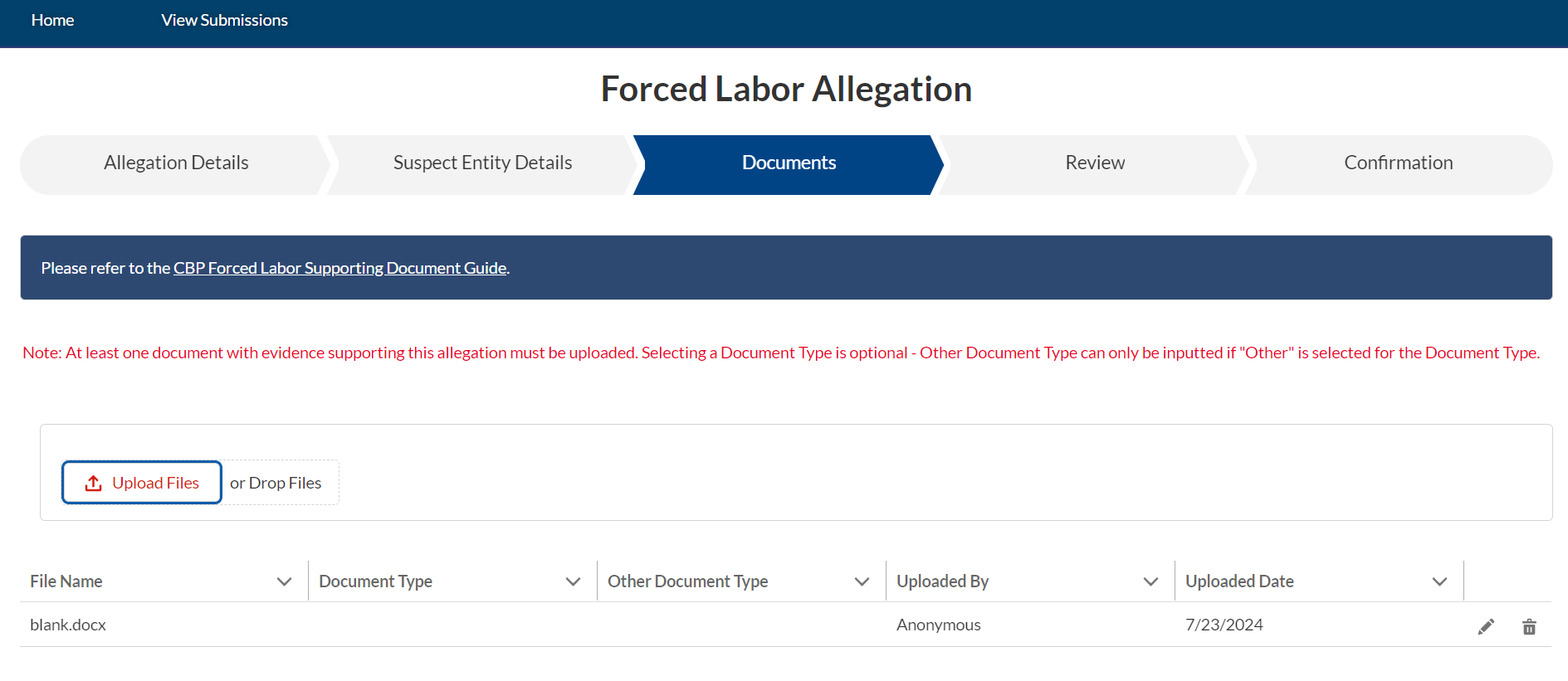The width and height of the screenshot is (1568, 681).
Task: Click the 'or Drop Files' drop zone
Action: coord(276,483)
